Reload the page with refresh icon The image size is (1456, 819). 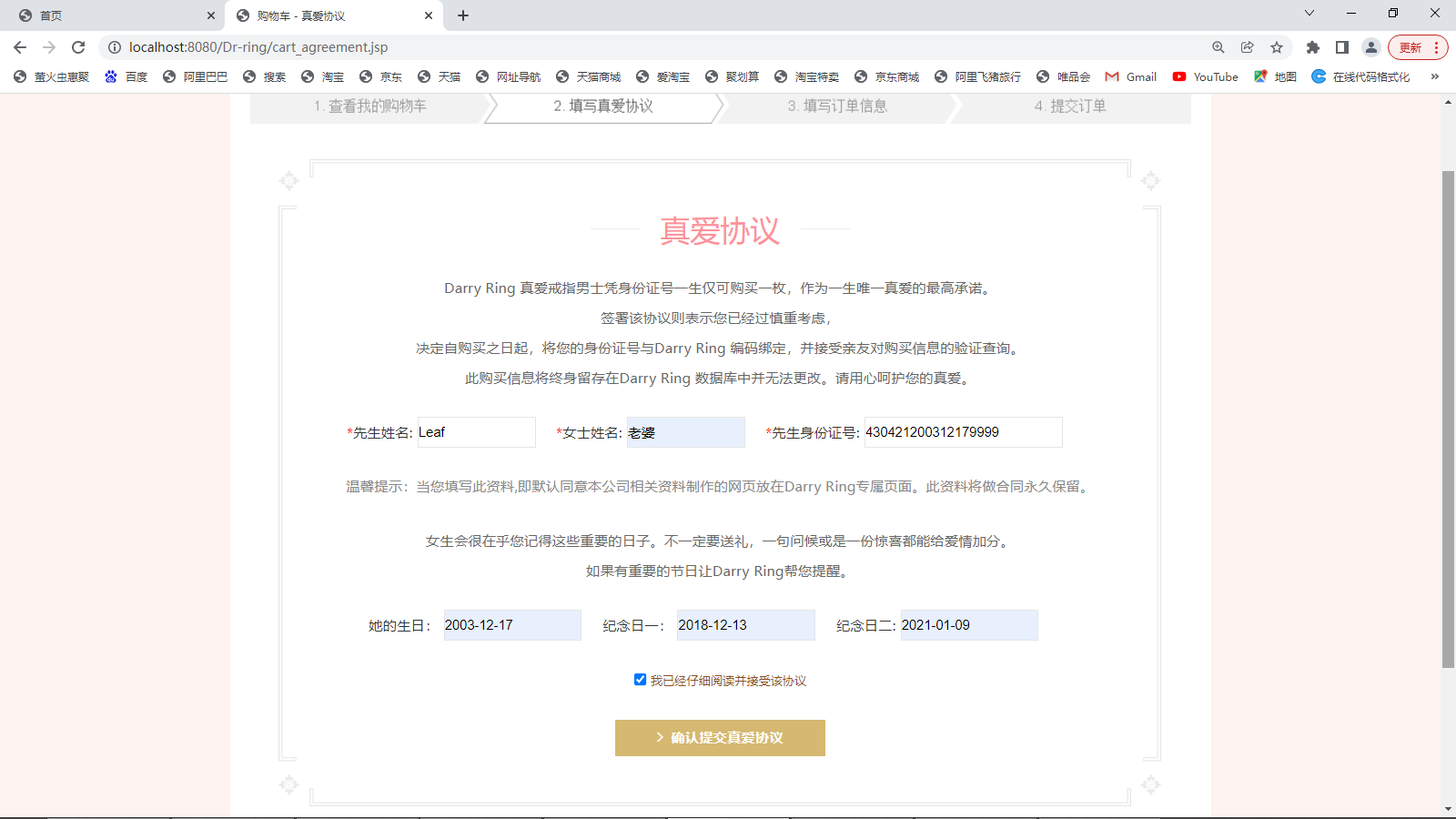pos(78,47)
